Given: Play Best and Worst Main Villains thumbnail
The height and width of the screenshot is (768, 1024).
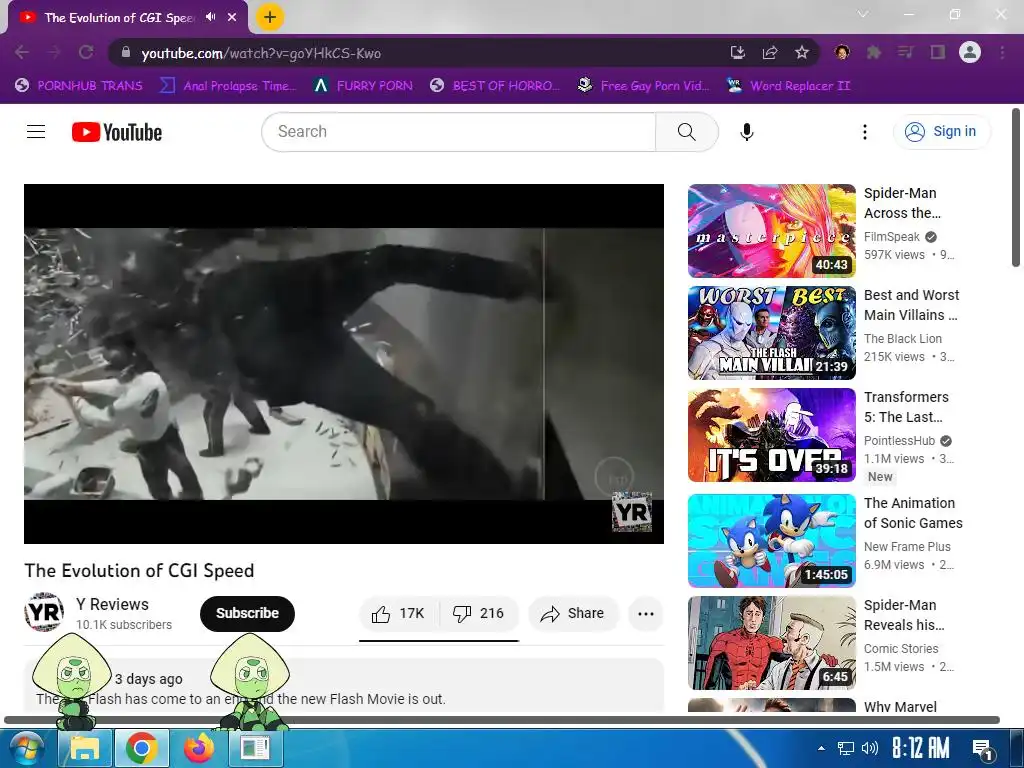Looking at the screenshot, I should tap(771, 332).
